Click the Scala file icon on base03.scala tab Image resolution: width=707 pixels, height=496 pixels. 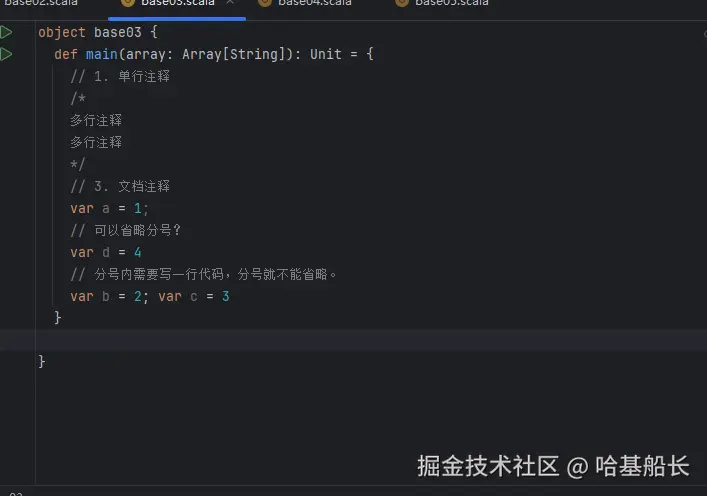[128, 3]
